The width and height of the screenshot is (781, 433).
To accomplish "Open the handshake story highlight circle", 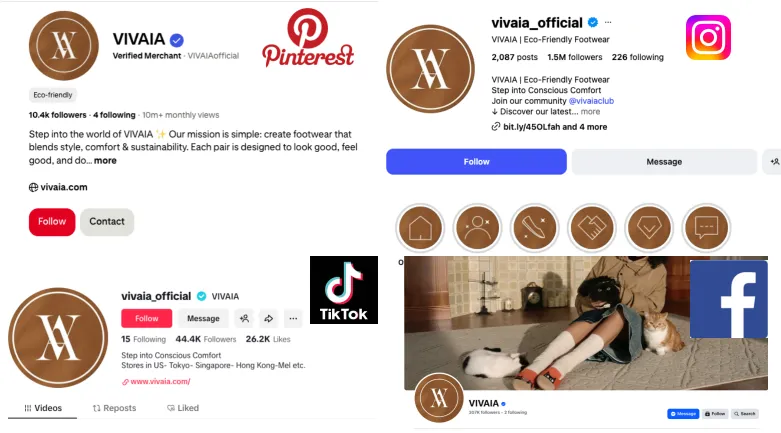I will (x=592, y=228).
